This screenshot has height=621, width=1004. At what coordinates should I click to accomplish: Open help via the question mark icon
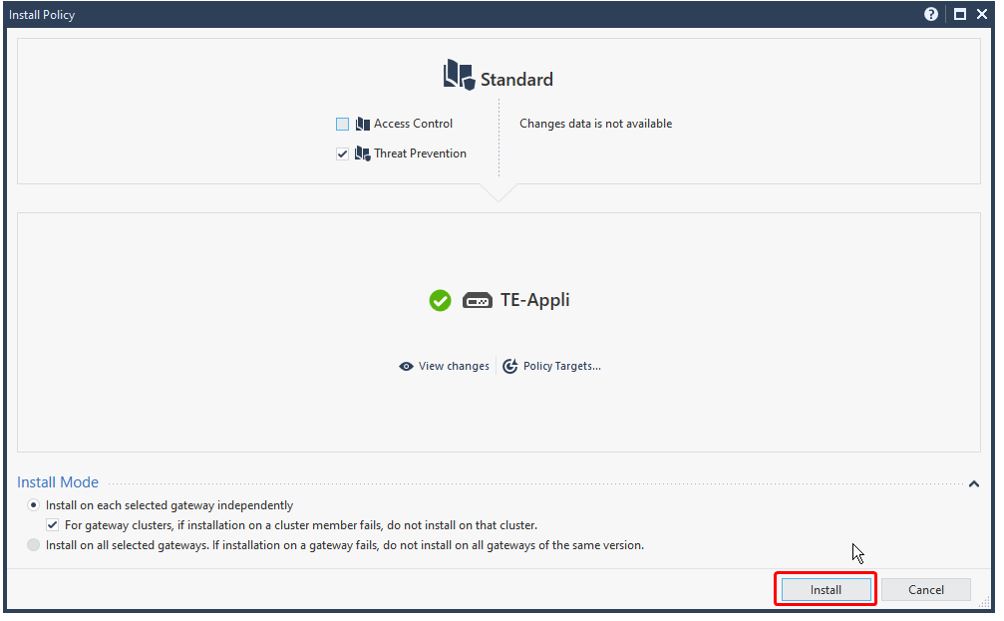(931, 14)
